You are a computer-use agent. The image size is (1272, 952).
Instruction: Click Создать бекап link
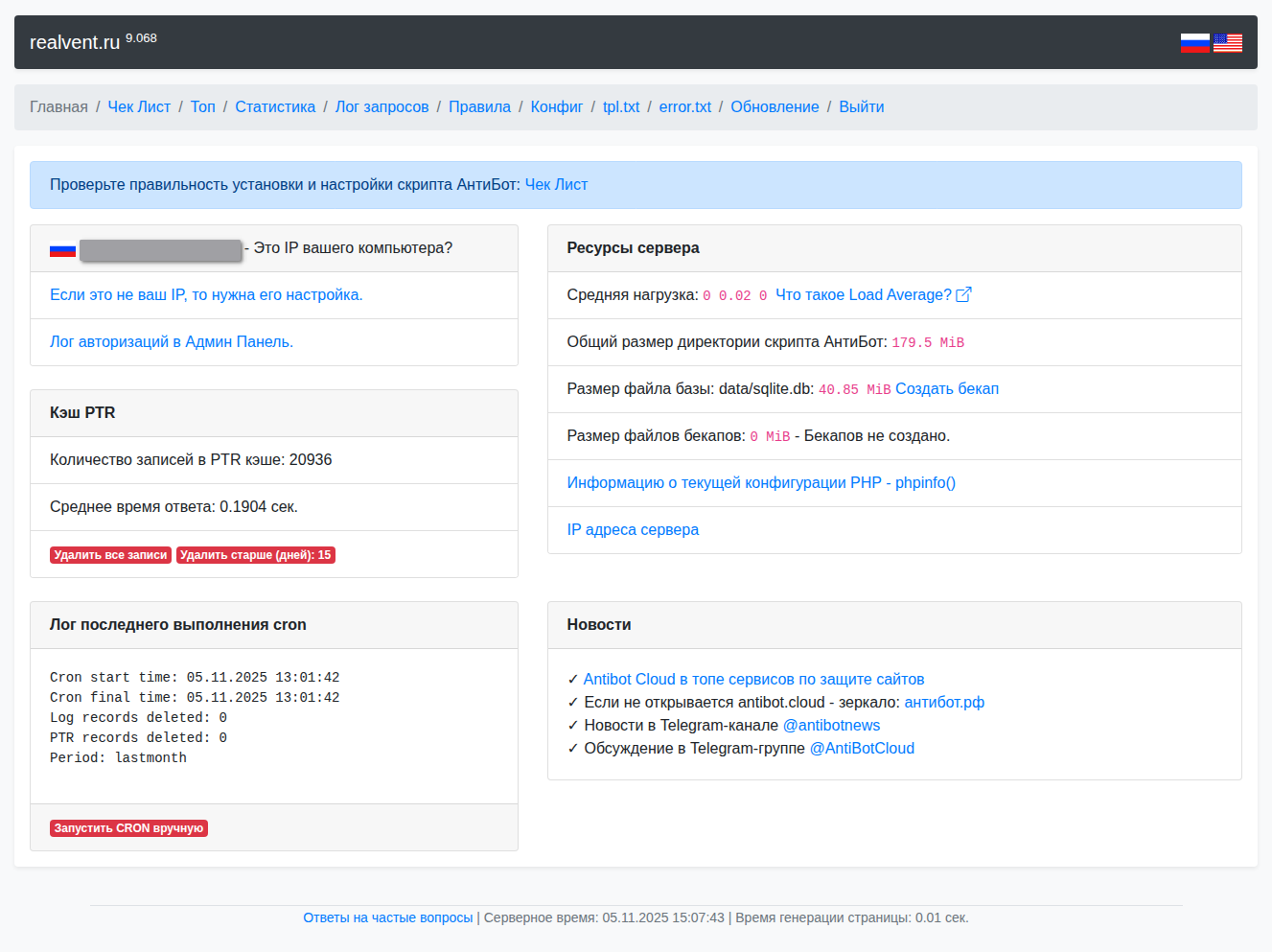click(x=946, y=389)
